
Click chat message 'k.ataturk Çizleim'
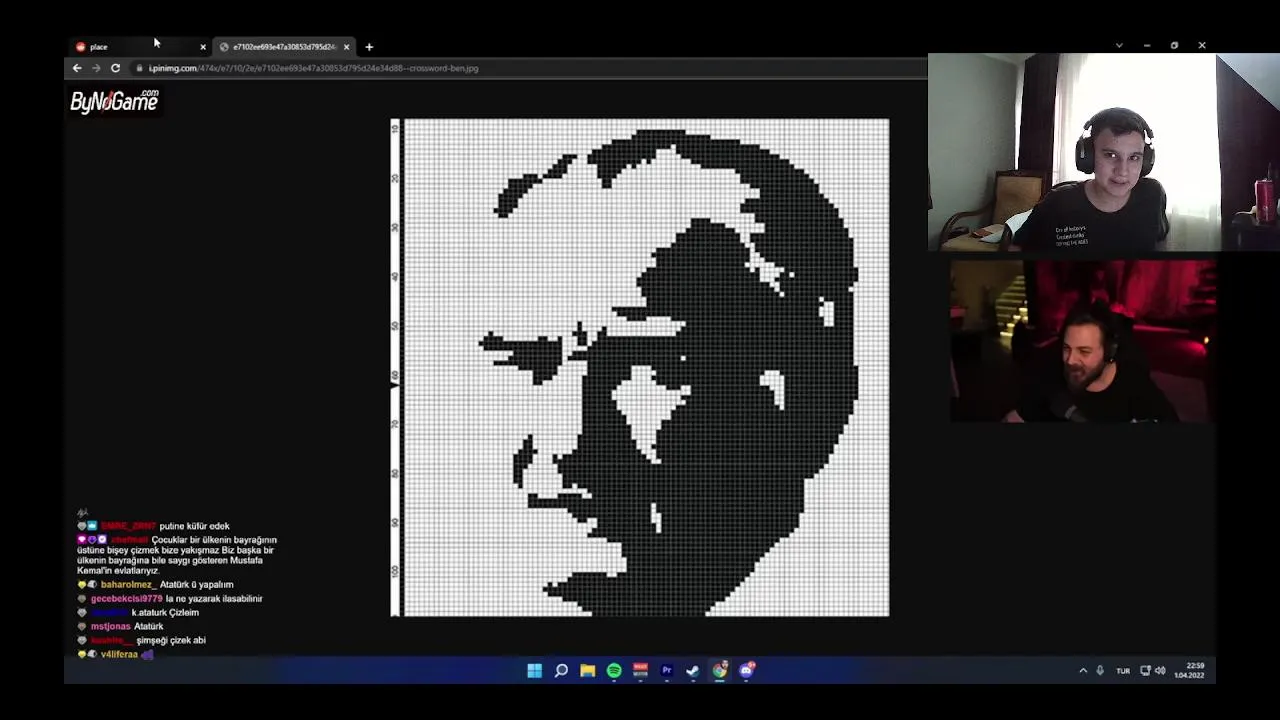165,613
